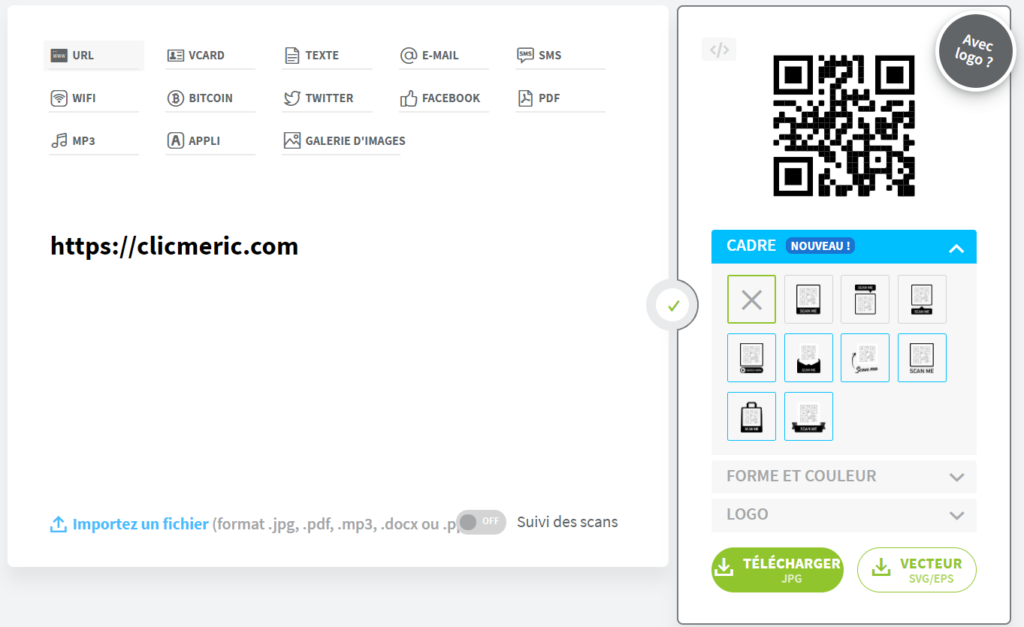The height and width of the screenshot is (627, 1024).
Task: Select the FACEBOOK type
Action: coord(443,98)
